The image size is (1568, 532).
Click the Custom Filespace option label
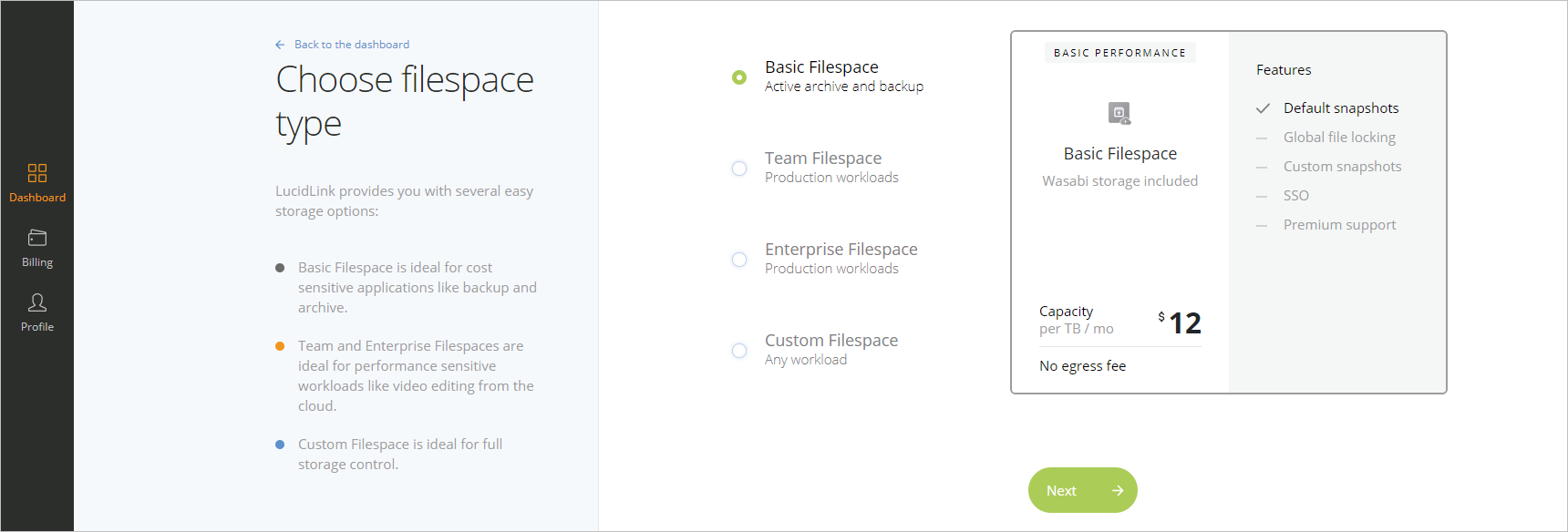coord(831,341)
